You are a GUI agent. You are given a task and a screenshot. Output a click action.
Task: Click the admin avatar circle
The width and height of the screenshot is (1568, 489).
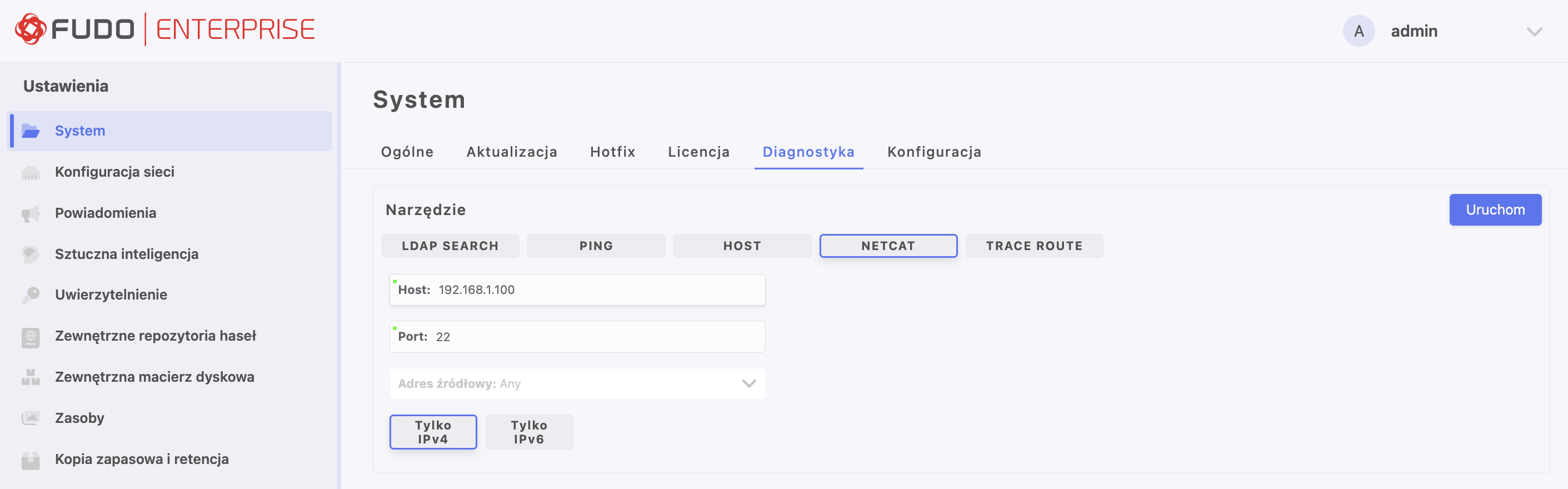tap(1358, 31)
